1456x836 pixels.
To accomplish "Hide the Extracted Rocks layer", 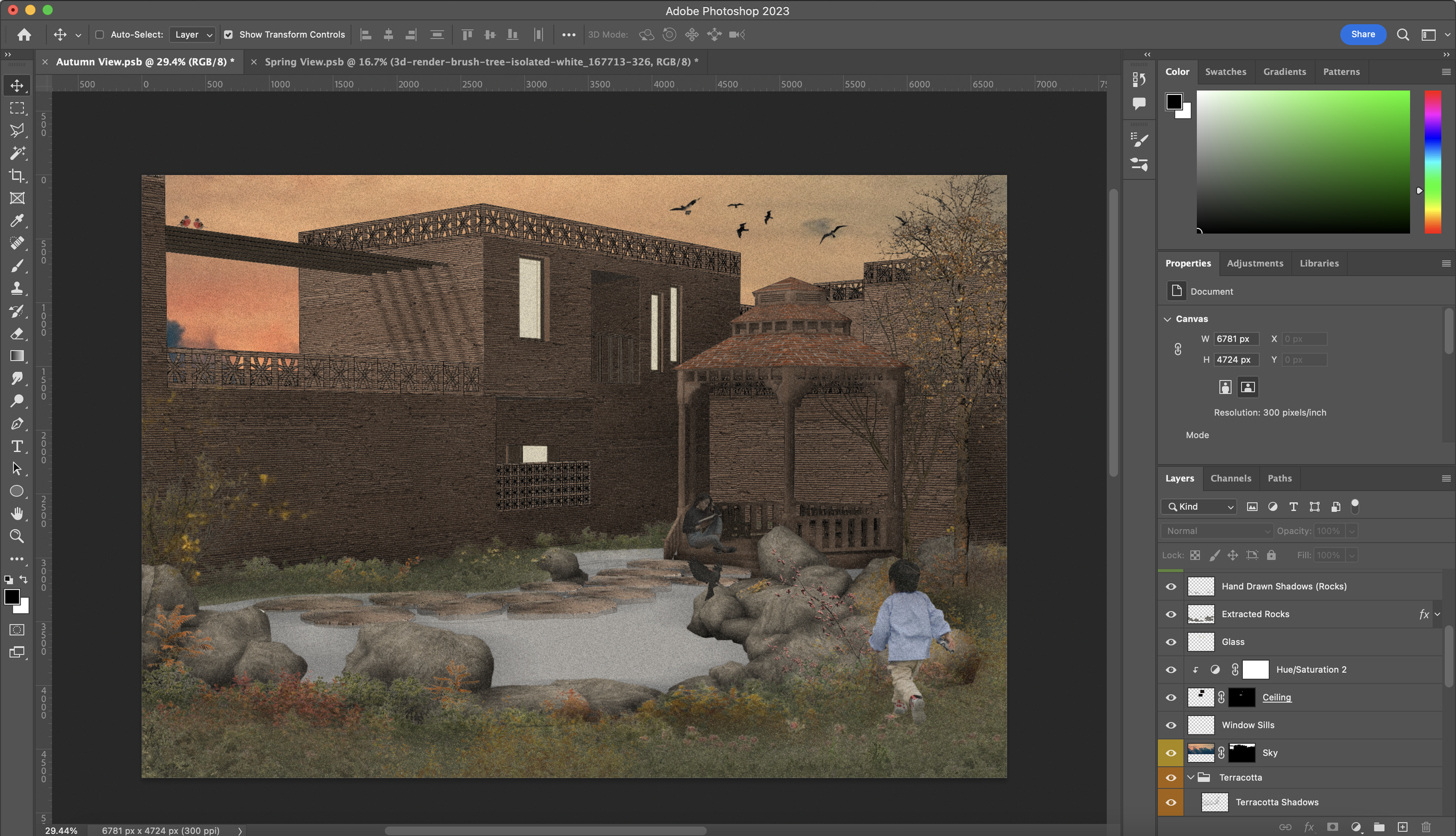I will coord(1171,614).
